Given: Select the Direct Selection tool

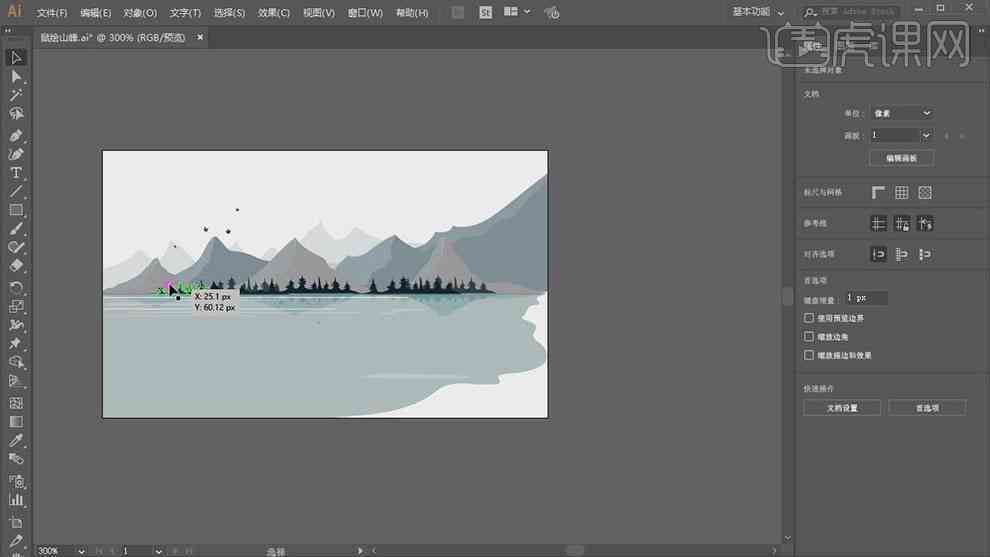Looking at the screenshot, I should 16,76.
